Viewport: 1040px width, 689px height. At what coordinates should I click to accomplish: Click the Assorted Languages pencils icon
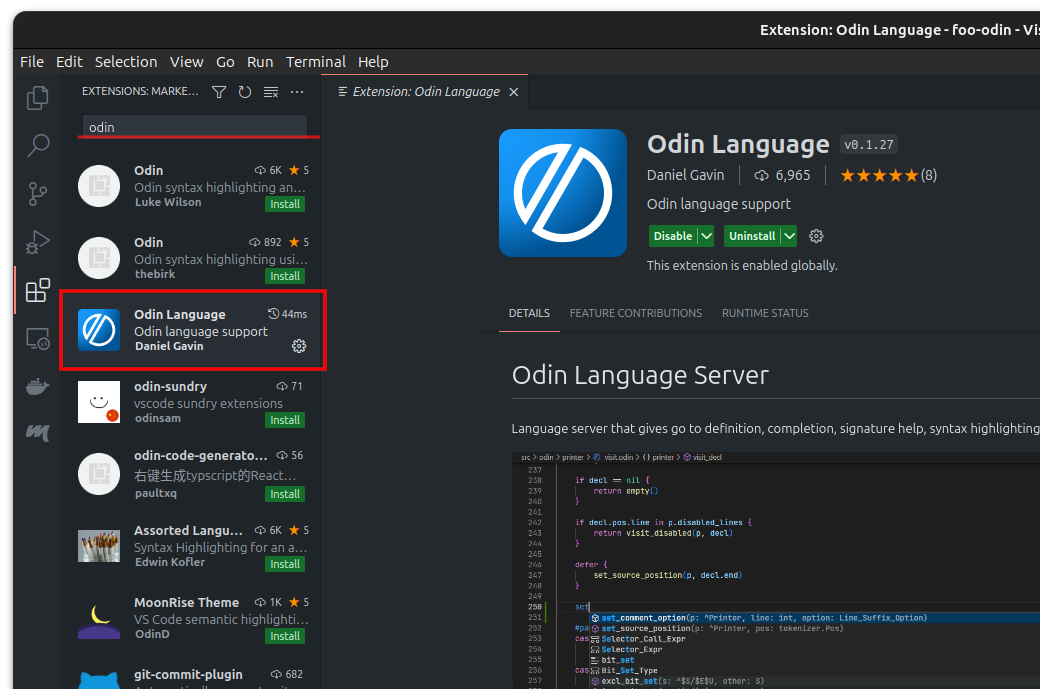(x=99, y=546)
